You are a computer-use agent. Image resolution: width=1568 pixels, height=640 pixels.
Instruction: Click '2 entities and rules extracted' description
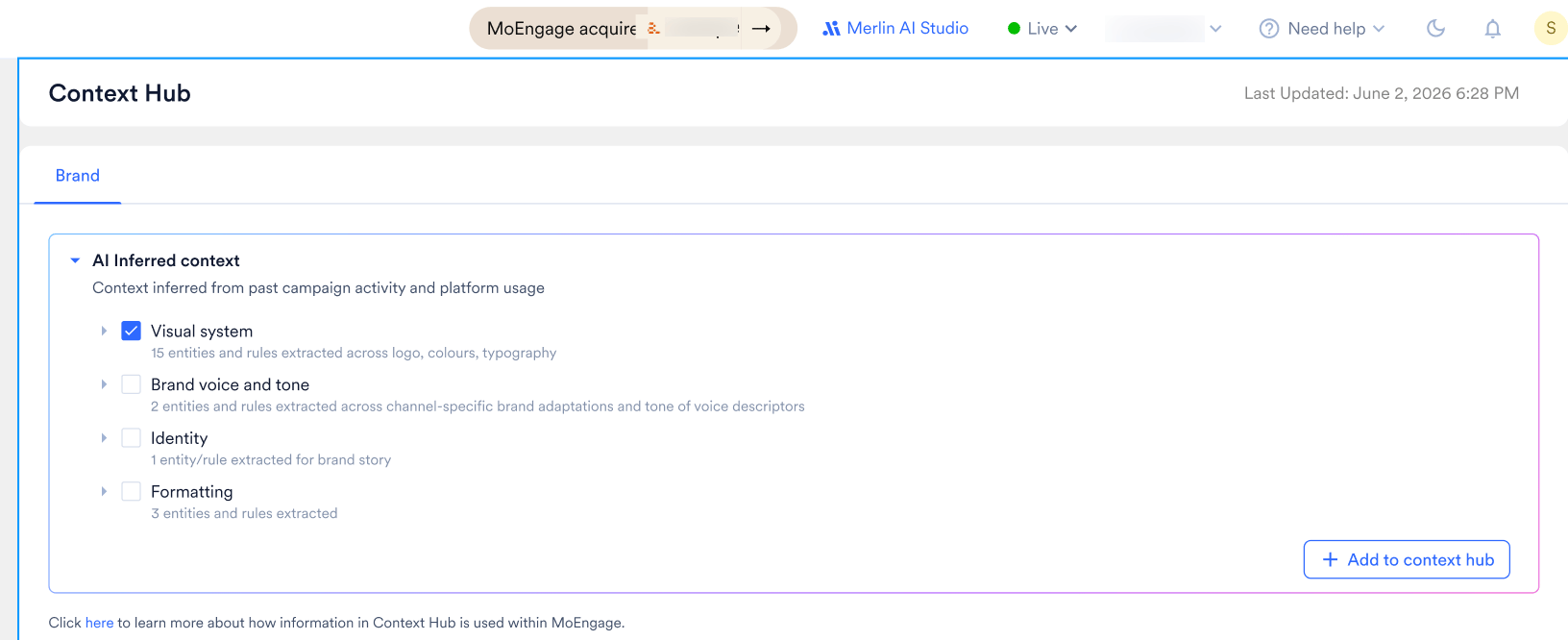point(478,406)
